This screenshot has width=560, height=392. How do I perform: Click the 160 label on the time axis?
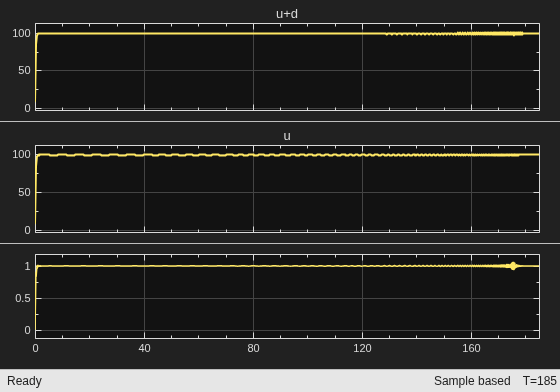[471, 348]
